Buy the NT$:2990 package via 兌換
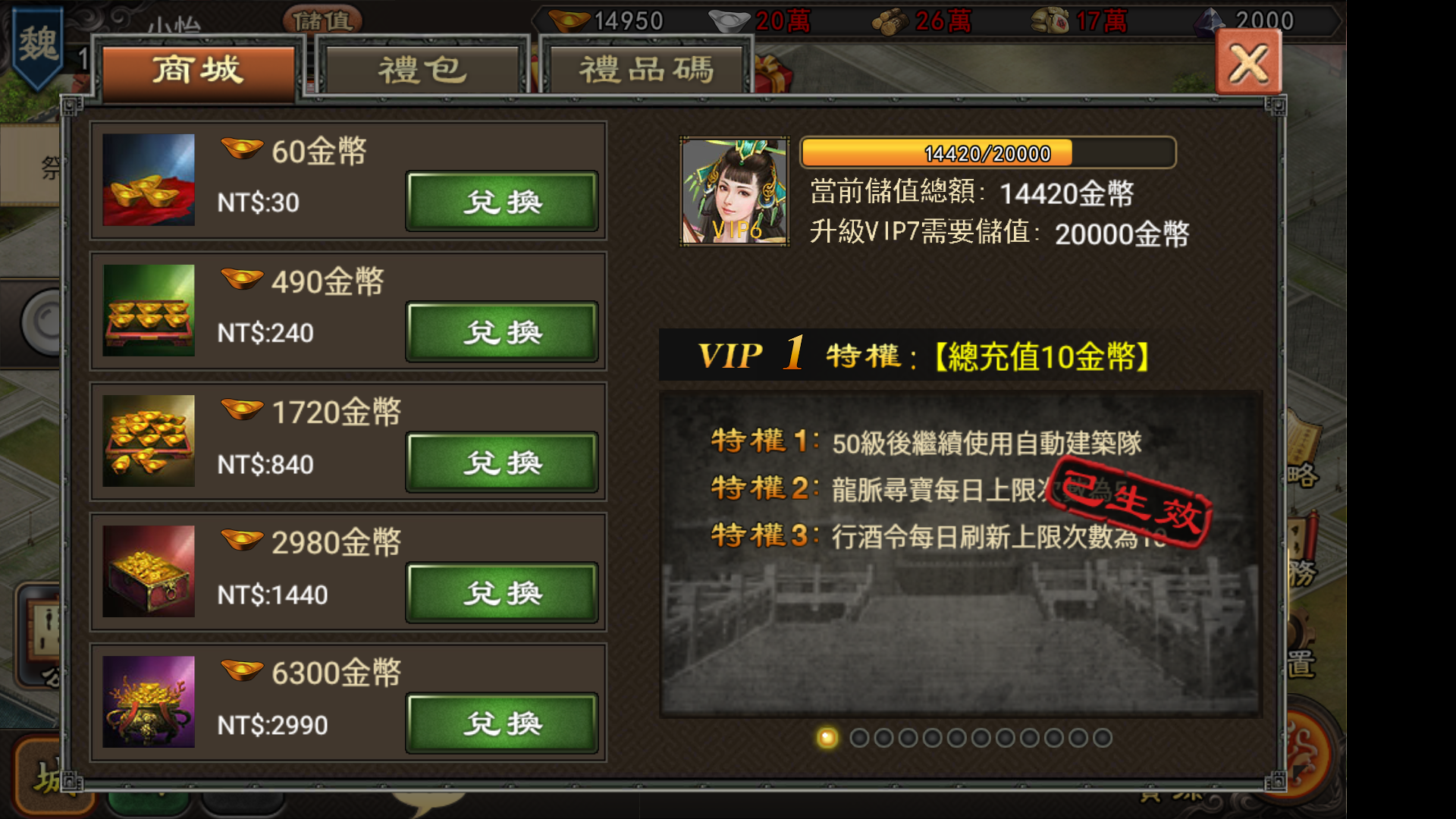 pyautogui.click(x=502, y=723)
